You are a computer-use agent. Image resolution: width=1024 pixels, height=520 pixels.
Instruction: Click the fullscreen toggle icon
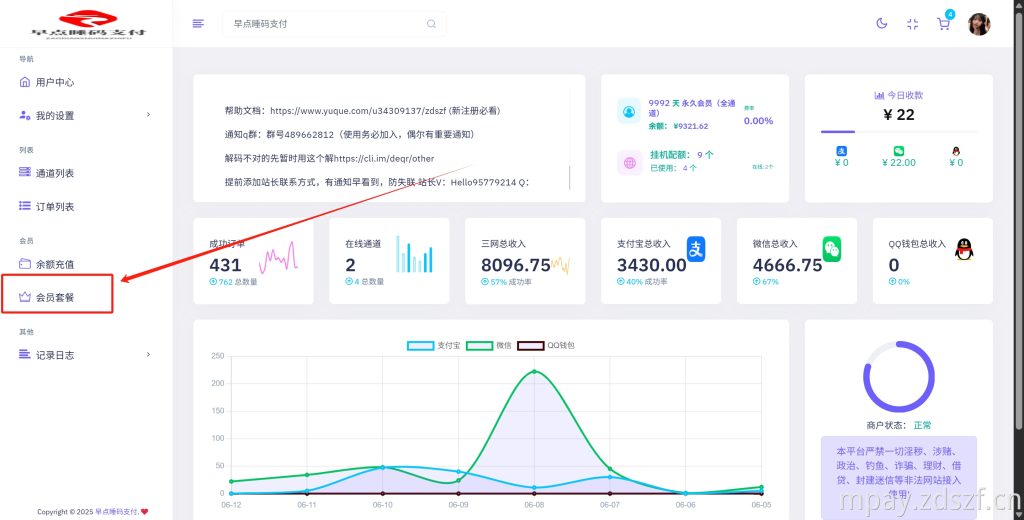pyautogui.click(x=912, y=24)
